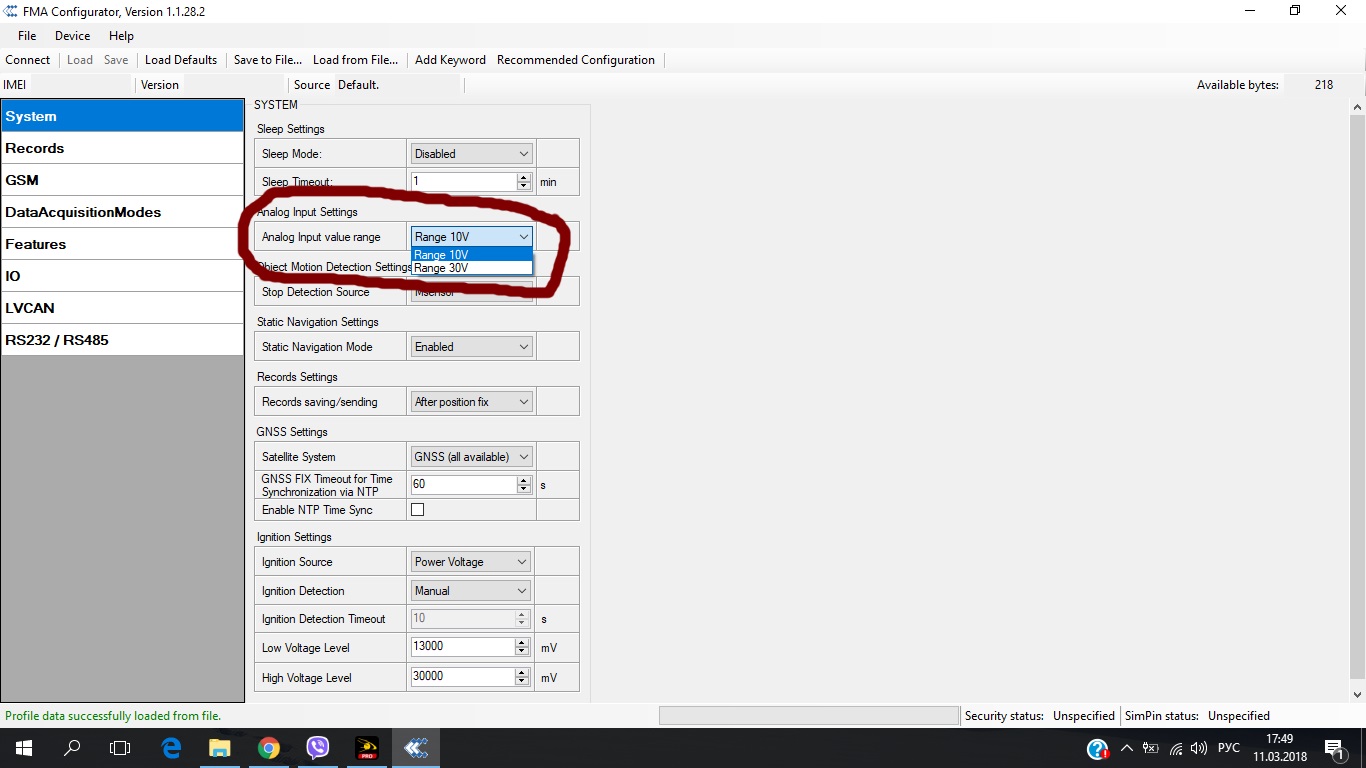Increase the Sleep Timeout stepper value

point(524,178)
